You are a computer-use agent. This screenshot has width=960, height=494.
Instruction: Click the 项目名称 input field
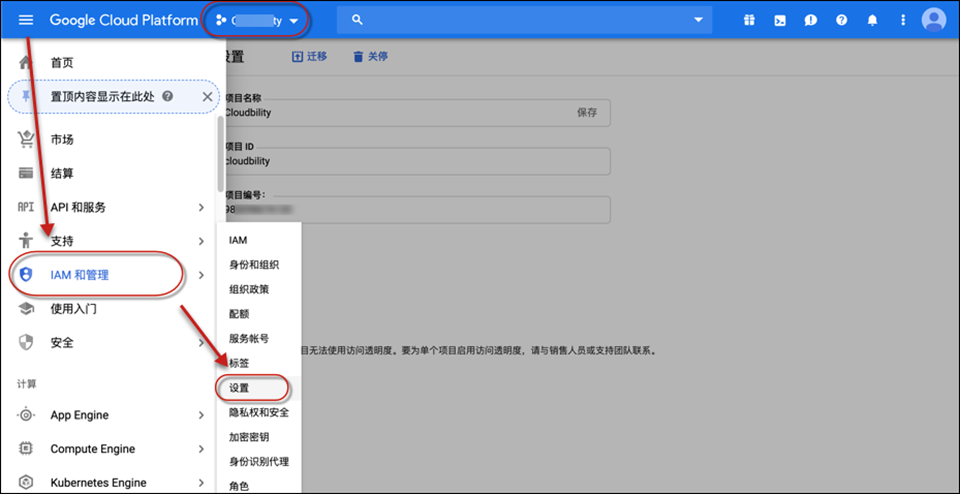pos(400,113)
